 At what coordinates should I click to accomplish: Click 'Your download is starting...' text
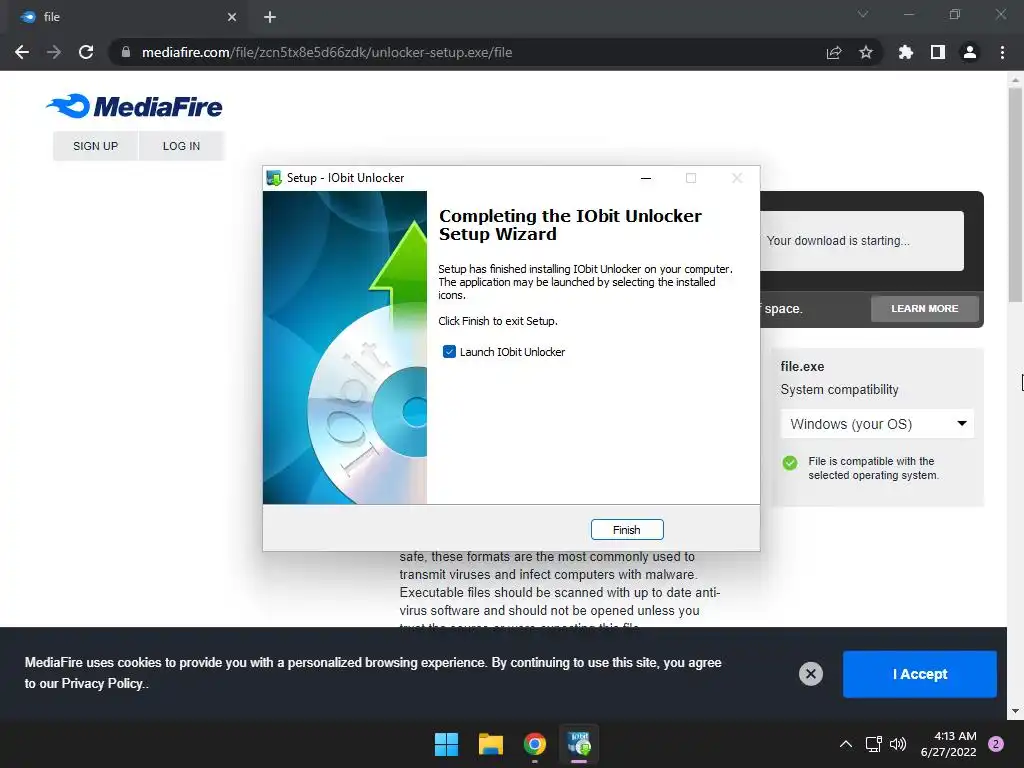click(838, 240)
